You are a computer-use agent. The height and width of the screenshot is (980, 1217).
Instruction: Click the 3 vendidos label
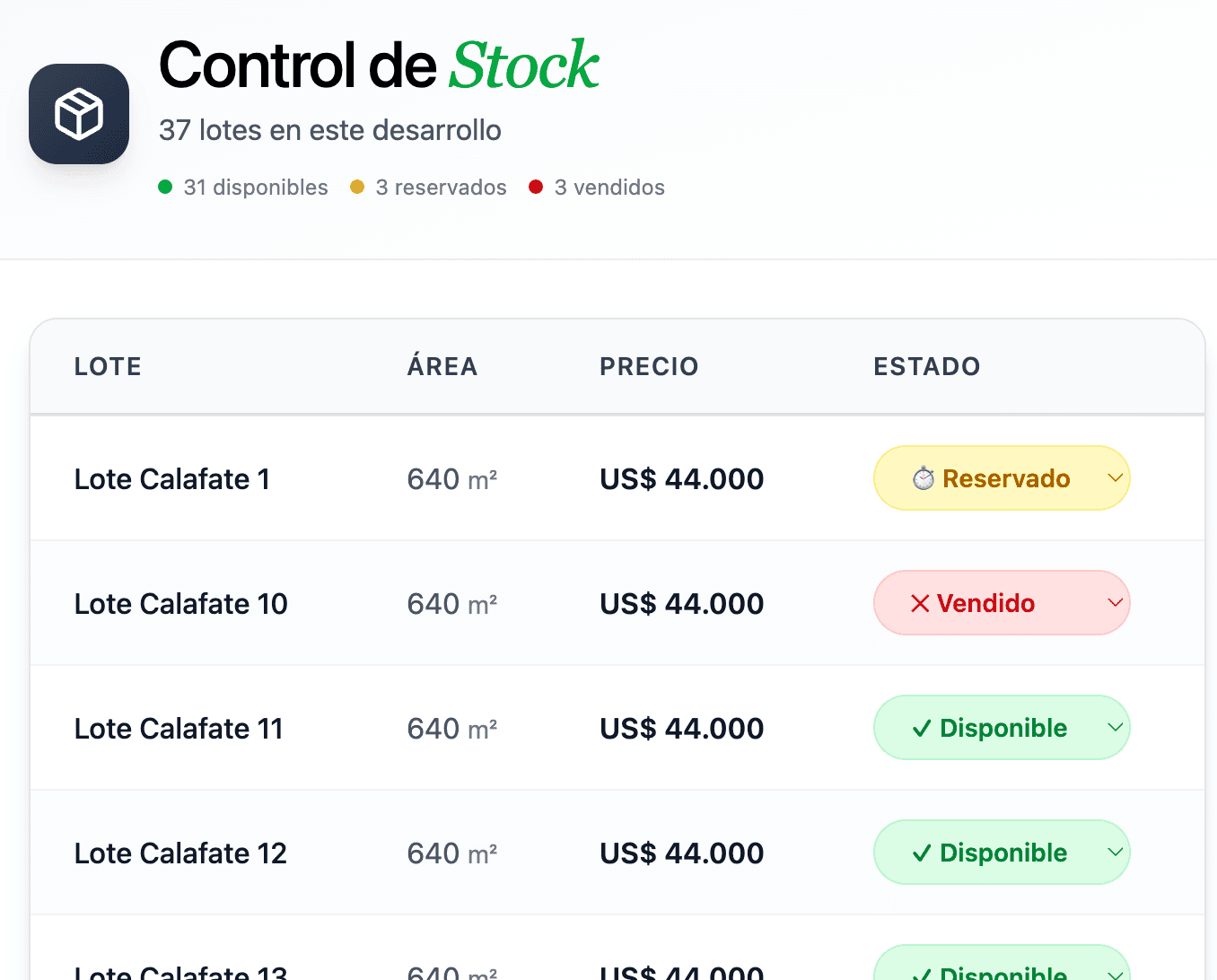[x=609, y=187]
